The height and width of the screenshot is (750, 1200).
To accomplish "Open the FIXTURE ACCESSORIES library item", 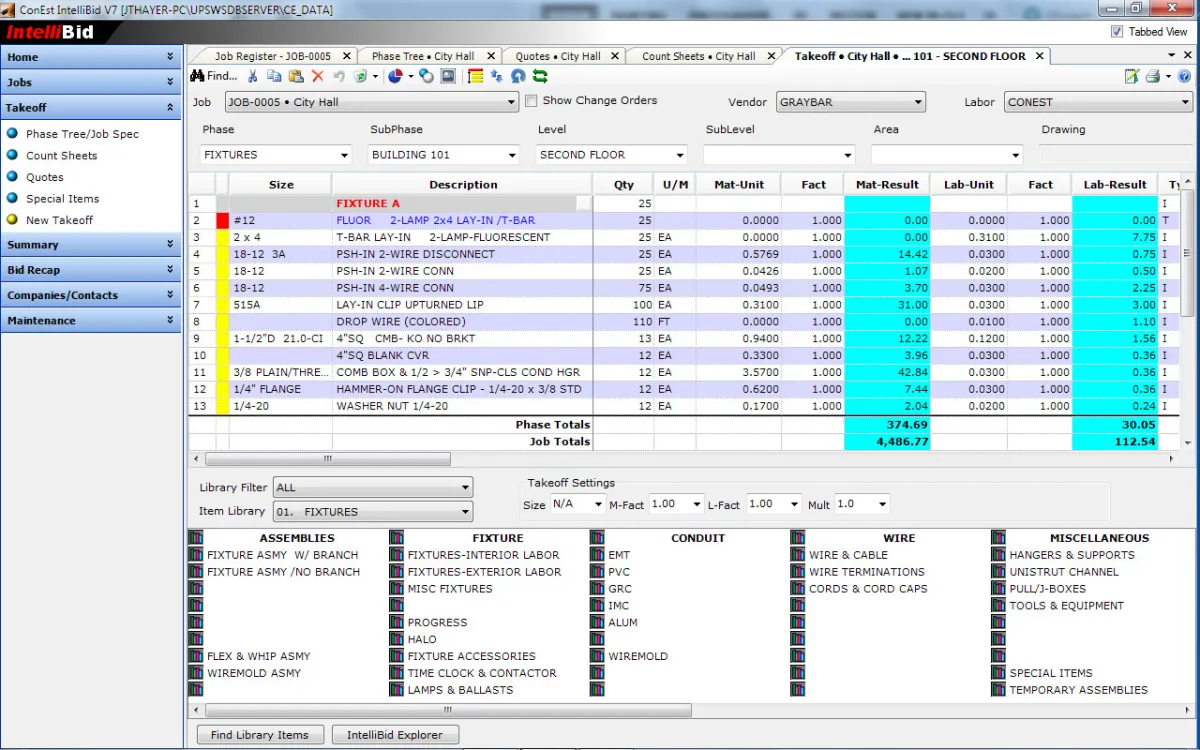I will (x=471, y=656).
